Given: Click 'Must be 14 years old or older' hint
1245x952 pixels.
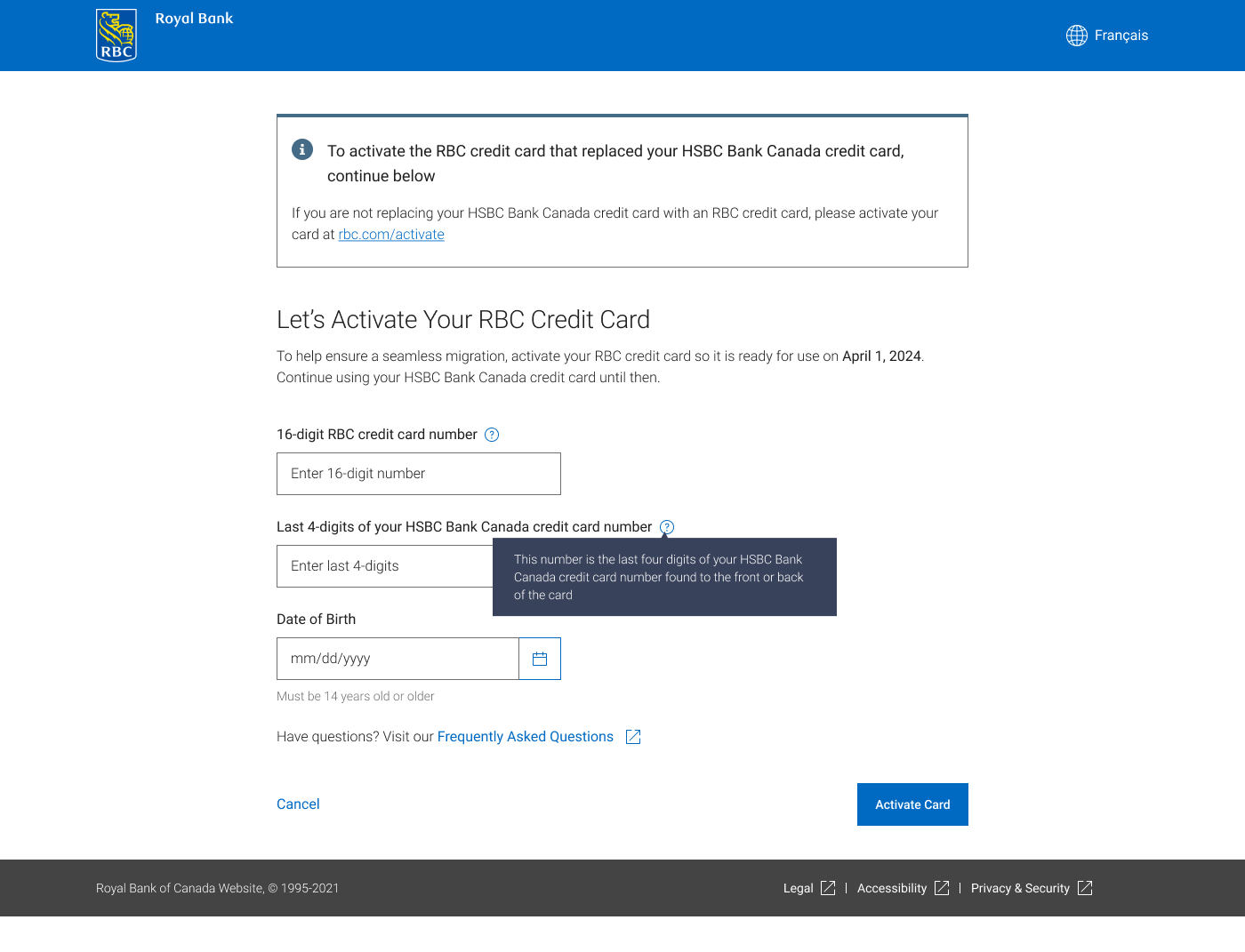Looking at the screenshot, I should click(356, 697).
